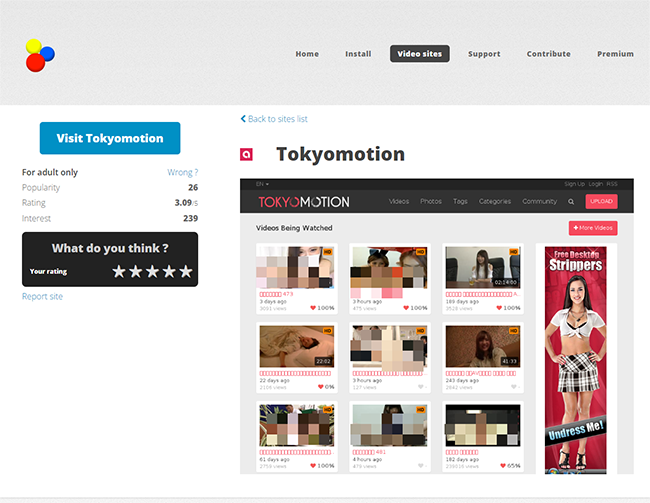Click the search magnifier in site preview
Screen dimensions: 650x503
(x=571, y=201)
